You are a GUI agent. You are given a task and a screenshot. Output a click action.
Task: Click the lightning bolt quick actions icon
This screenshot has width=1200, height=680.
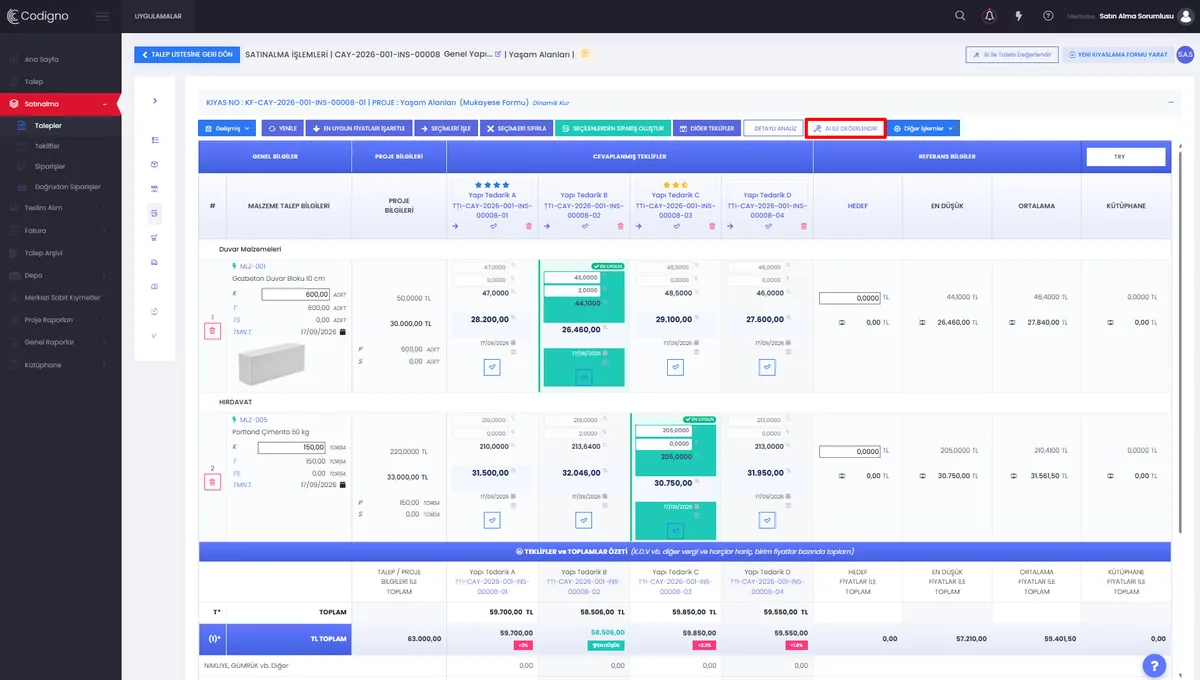(1019, 16)
